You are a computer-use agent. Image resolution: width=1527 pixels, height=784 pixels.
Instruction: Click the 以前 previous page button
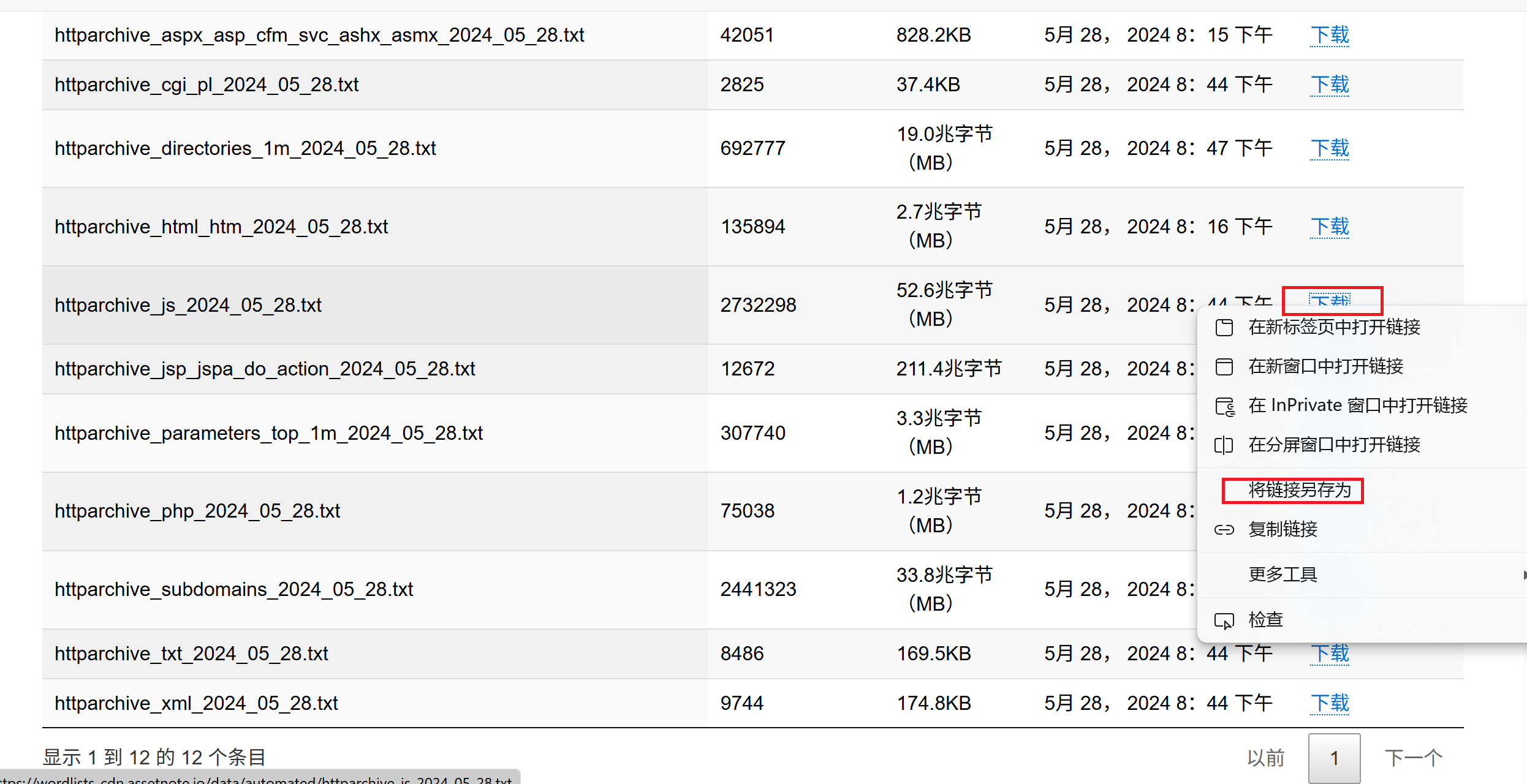[1265, 758]
